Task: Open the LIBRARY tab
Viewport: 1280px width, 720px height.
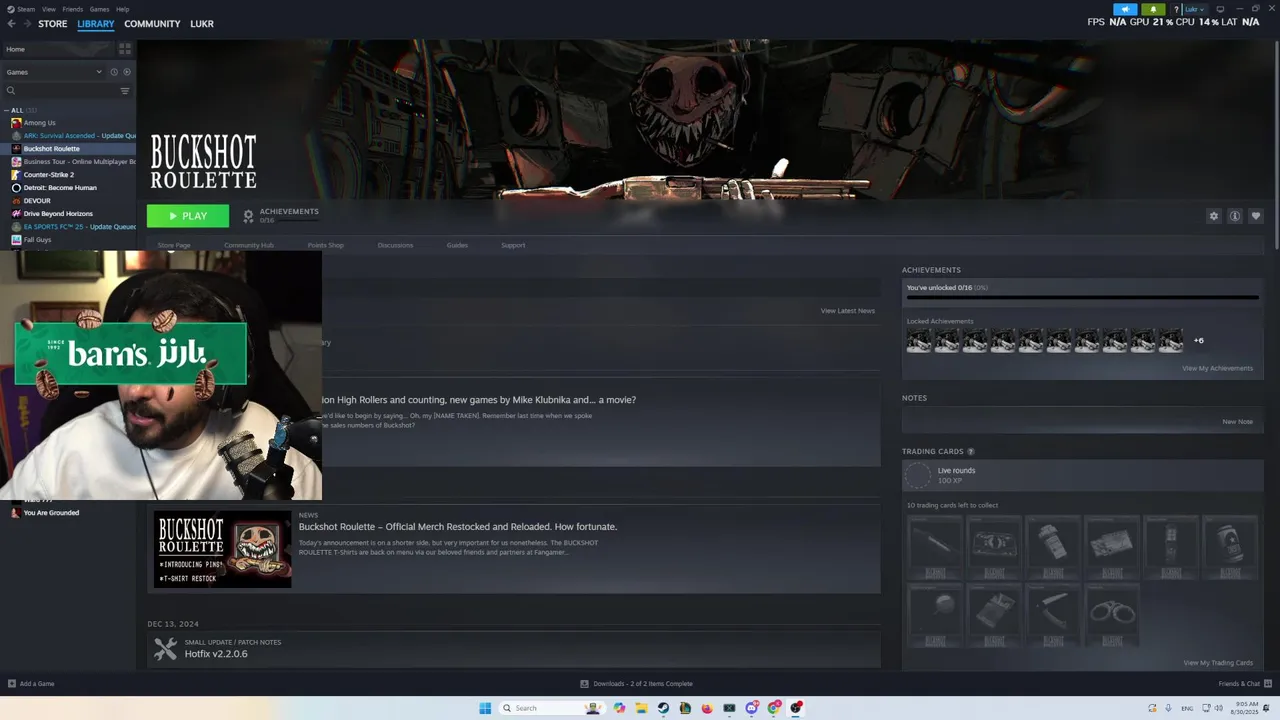Action: point(96,24)
